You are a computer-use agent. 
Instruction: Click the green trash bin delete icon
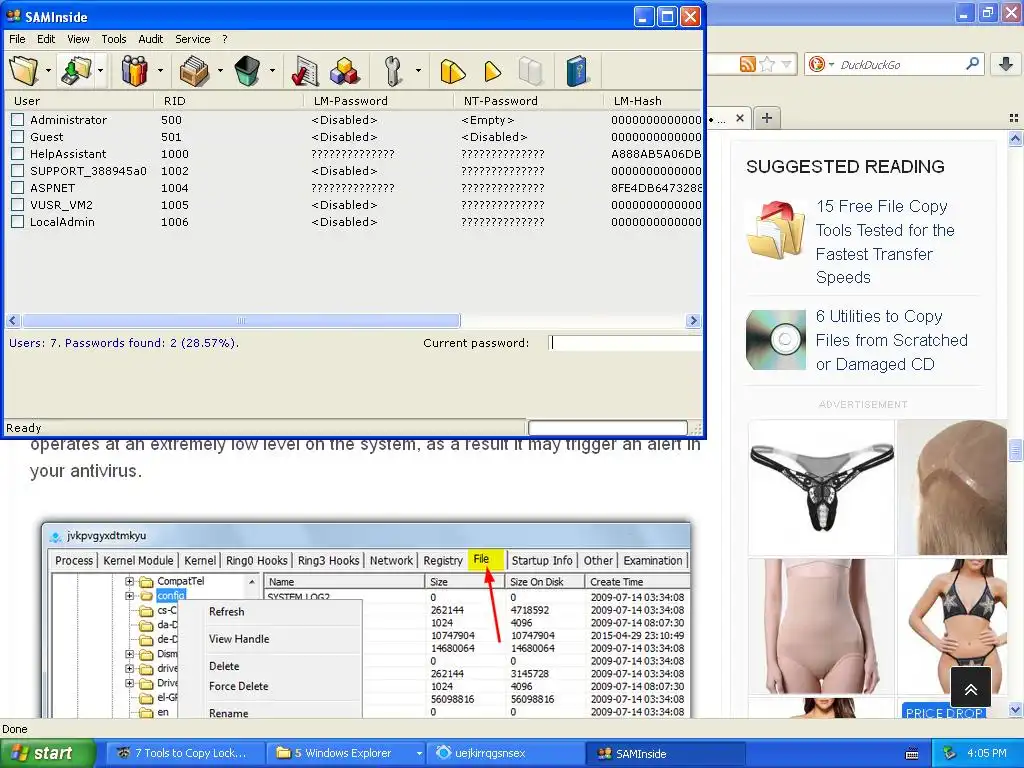[248, 71]
